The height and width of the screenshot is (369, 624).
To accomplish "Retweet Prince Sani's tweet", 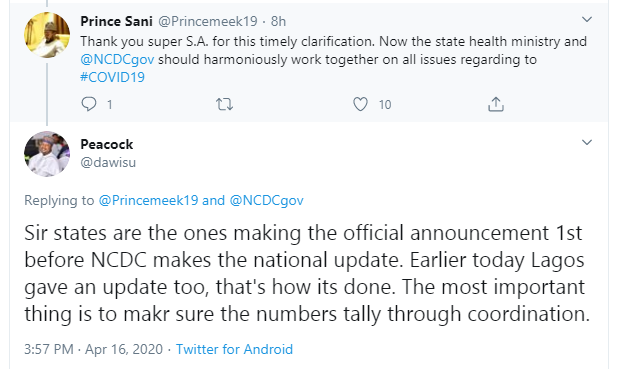I will tap(224, 104).
